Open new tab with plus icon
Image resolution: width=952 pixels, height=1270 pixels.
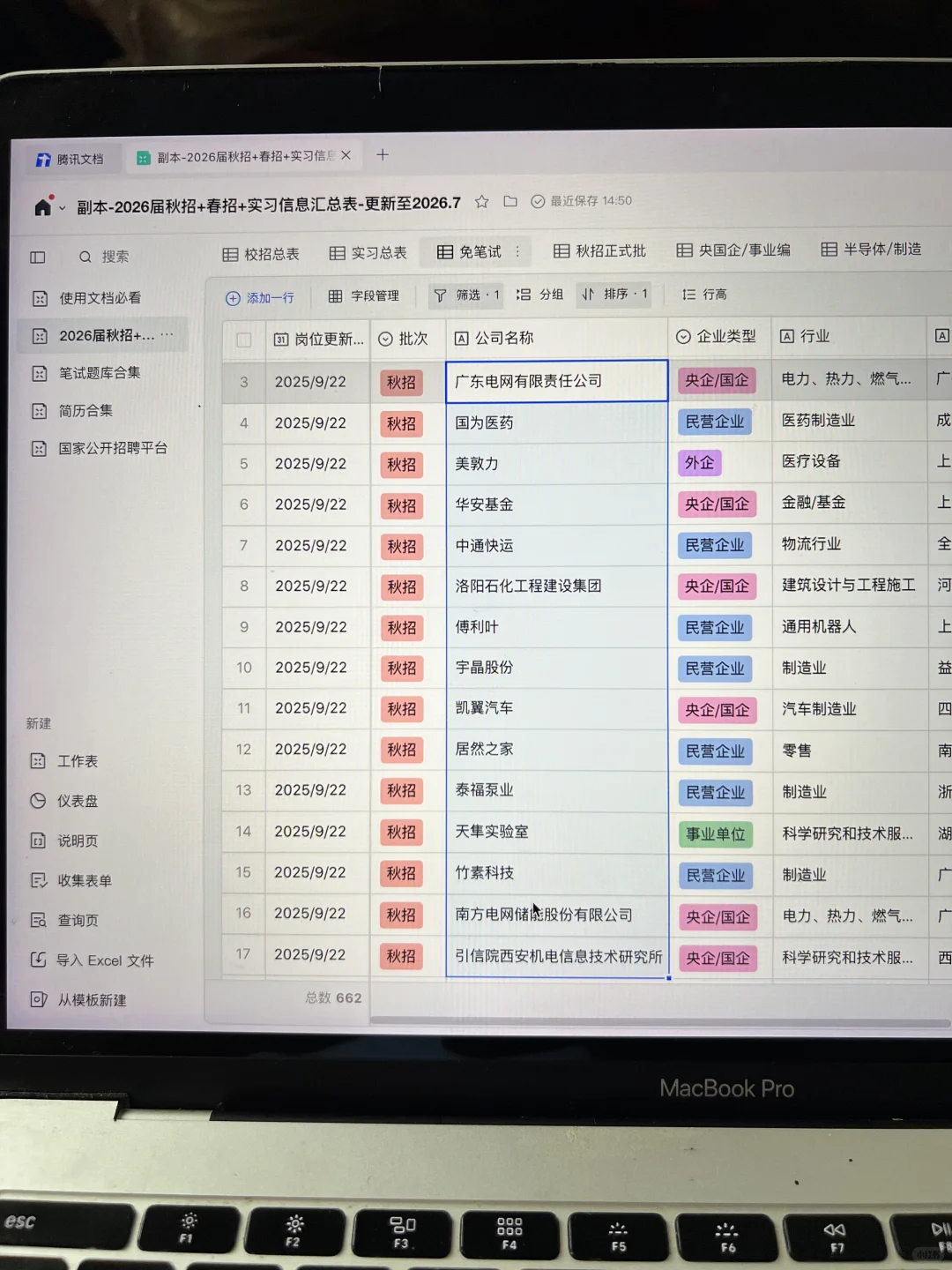coord(383,154)
